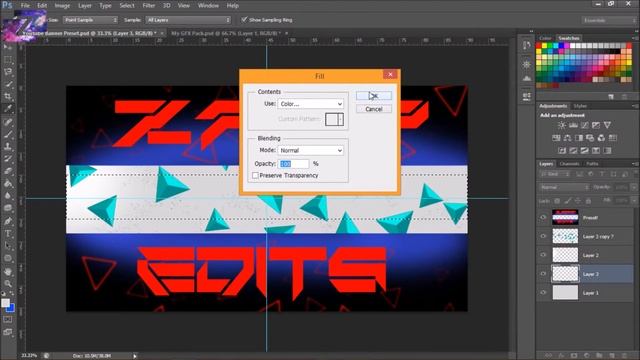
Task: Hide the Layer 2 copy 7 layer
Action: 543,236
